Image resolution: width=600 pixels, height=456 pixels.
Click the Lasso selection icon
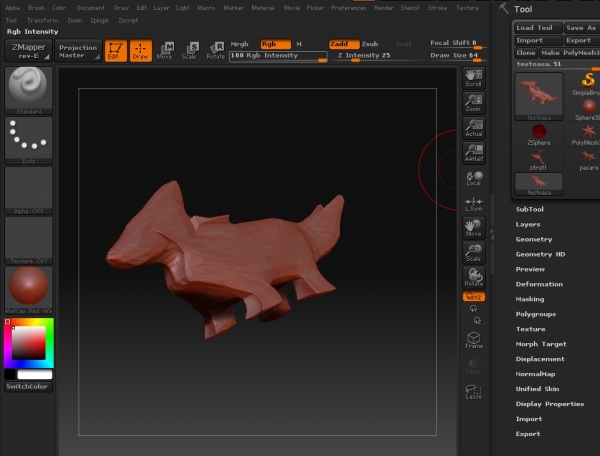474,392
